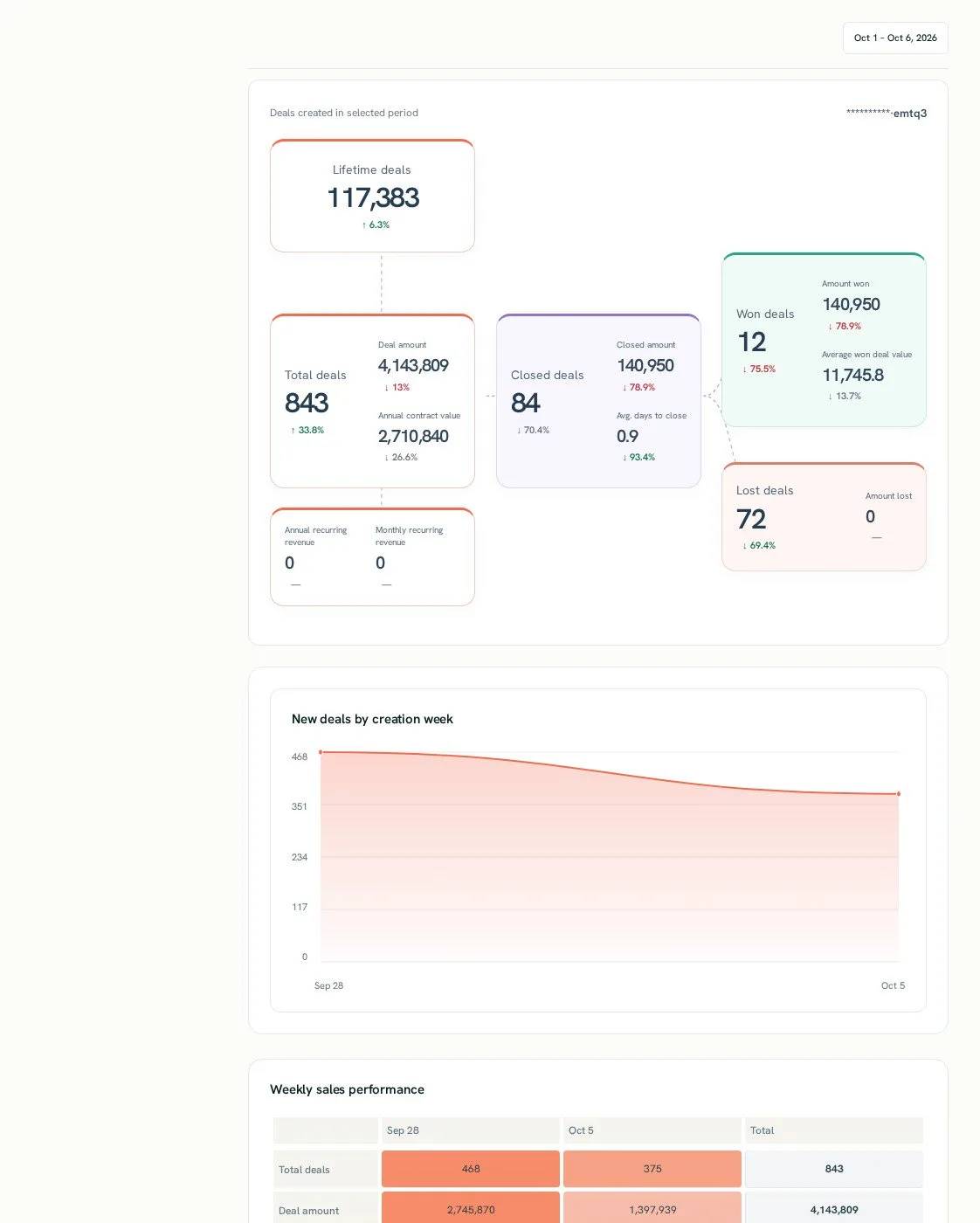980x1223 pixels.
Task: Click the Sep 28 x-axis label
Action: click(328, 985)
